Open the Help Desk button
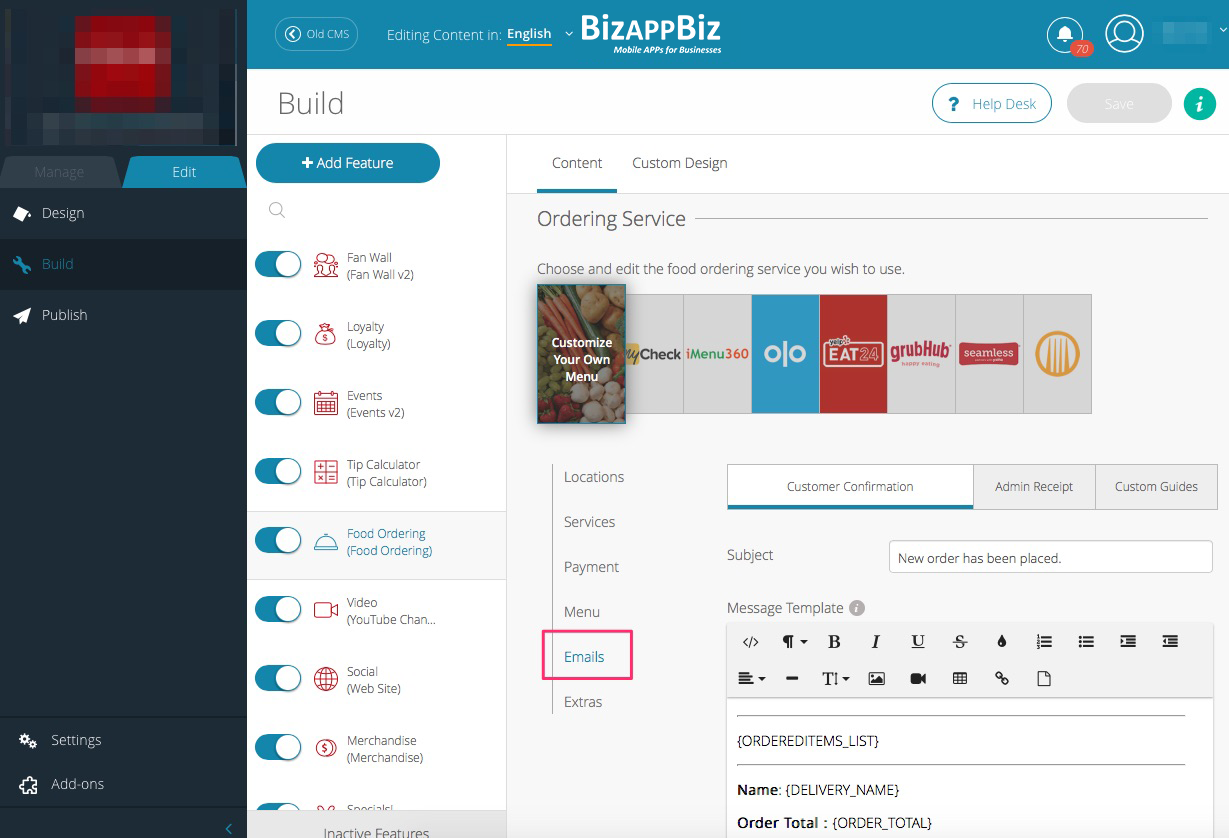Viewport: 1229px width, 838px height. tap(991, 103)
